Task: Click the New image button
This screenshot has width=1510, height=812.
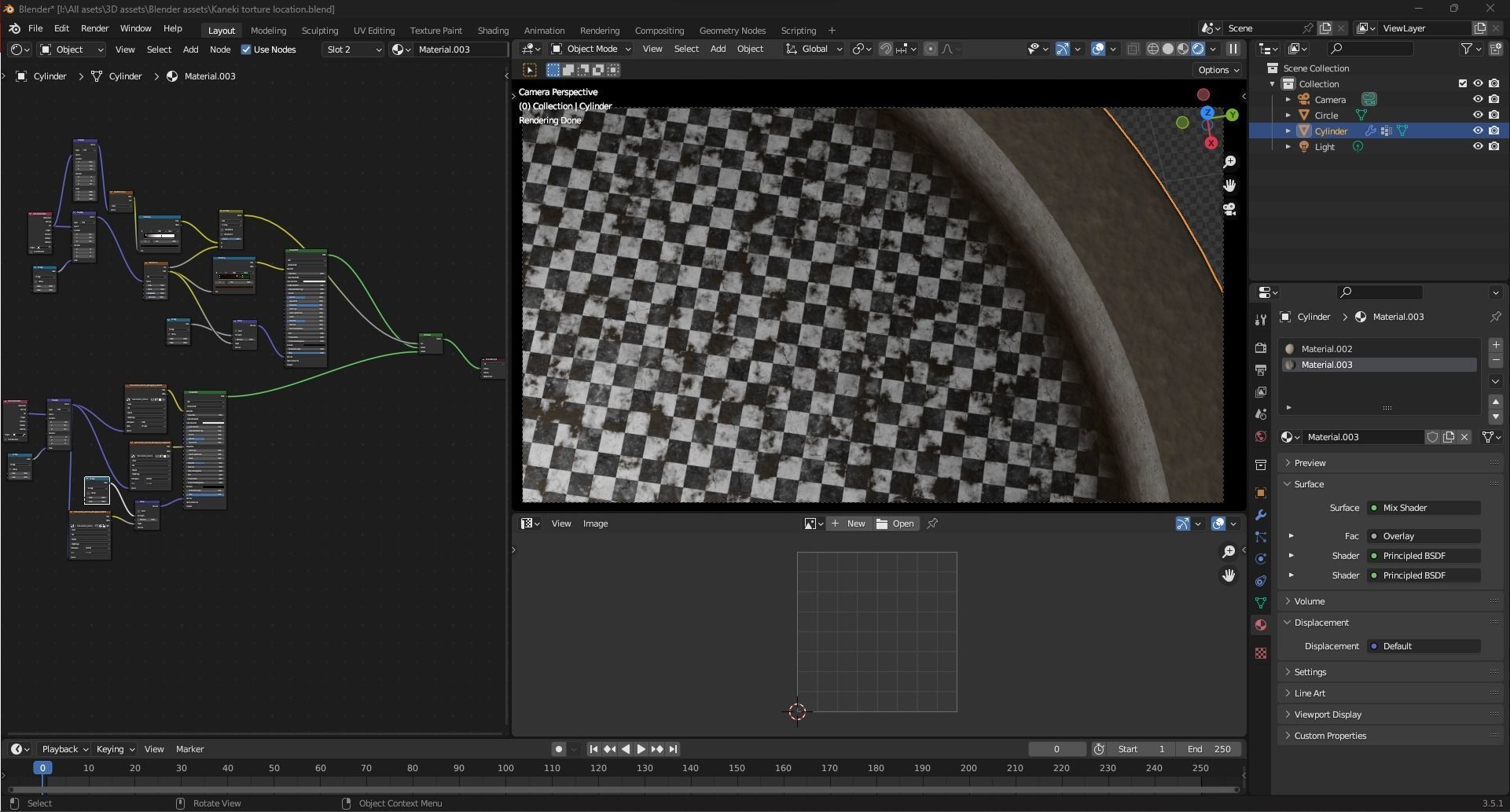Action: [x=848, y=524]
